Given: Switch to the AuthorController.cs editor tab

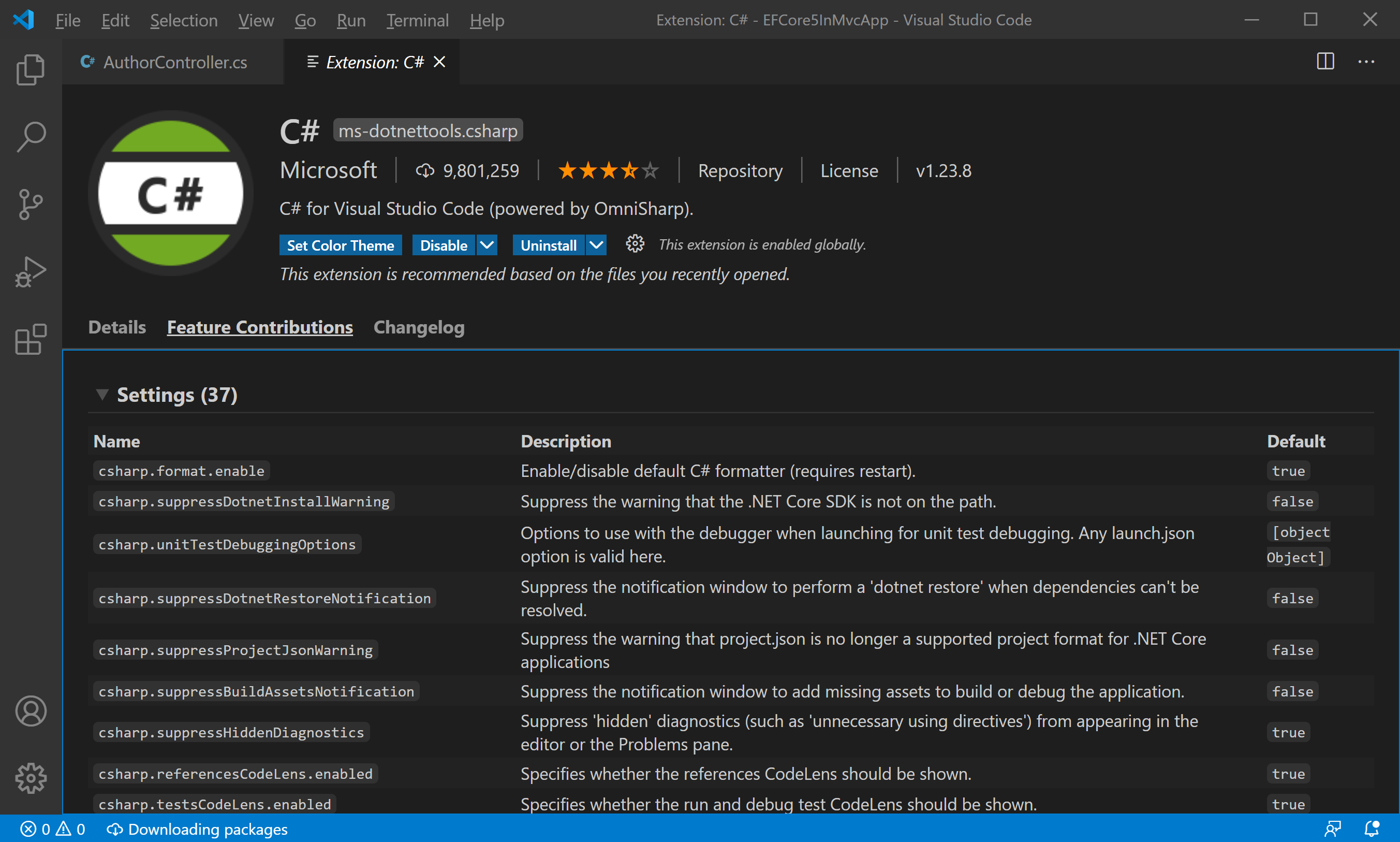Looking at the screenshot, I should tap(174, 62).
